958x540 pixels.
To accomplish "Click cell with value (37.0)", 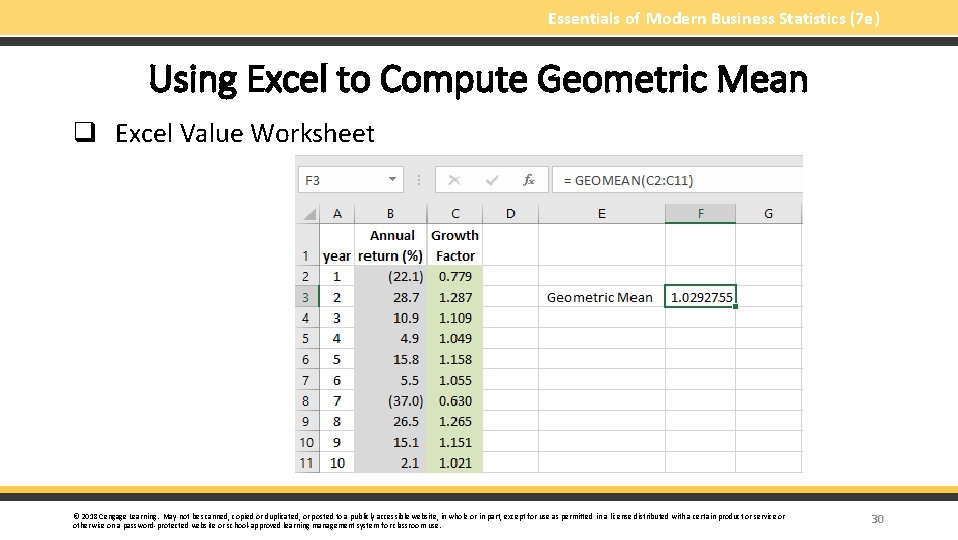I will pyautogui.click(x=390, y=401).
